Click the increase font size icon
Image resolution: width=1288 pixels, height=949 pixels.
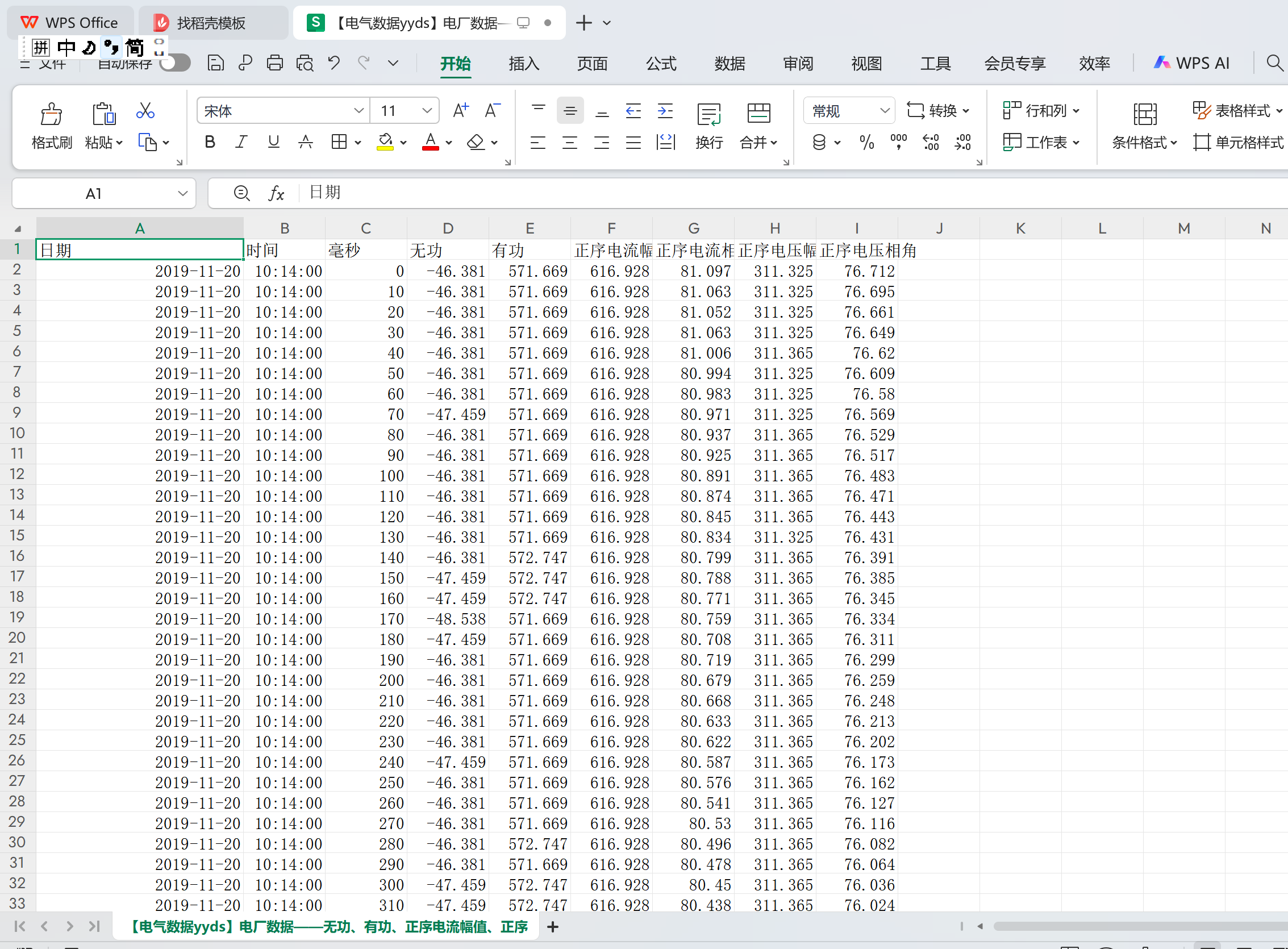coord(461,110)
